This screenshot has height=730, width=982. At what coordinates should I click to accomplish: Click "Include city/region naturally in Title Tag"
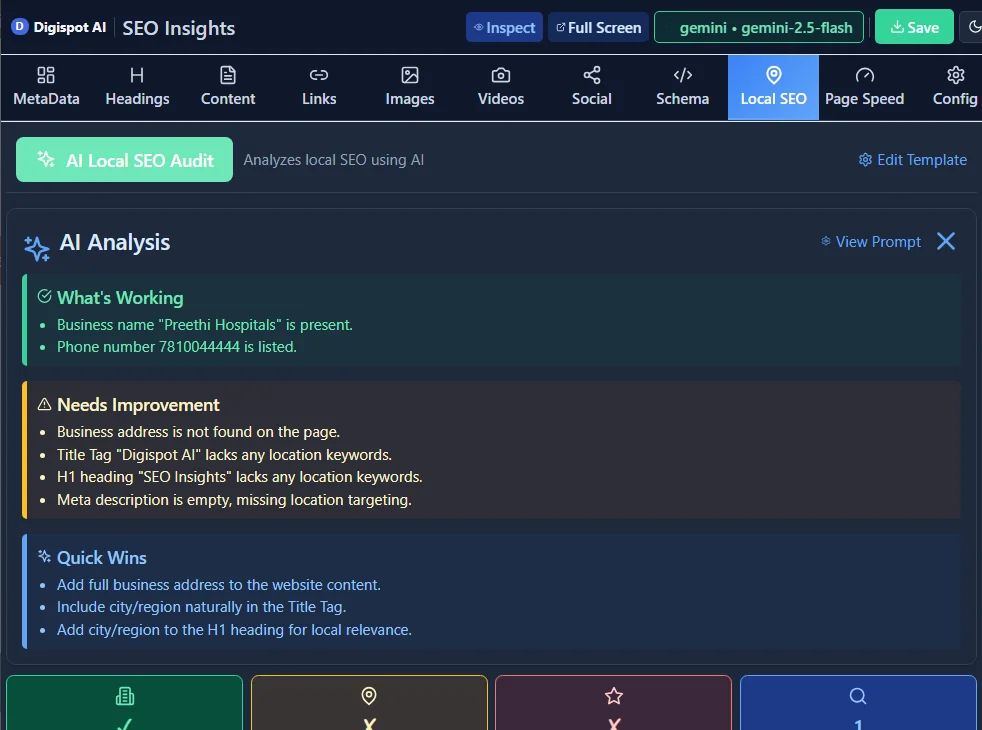click(x=201, y=607)
